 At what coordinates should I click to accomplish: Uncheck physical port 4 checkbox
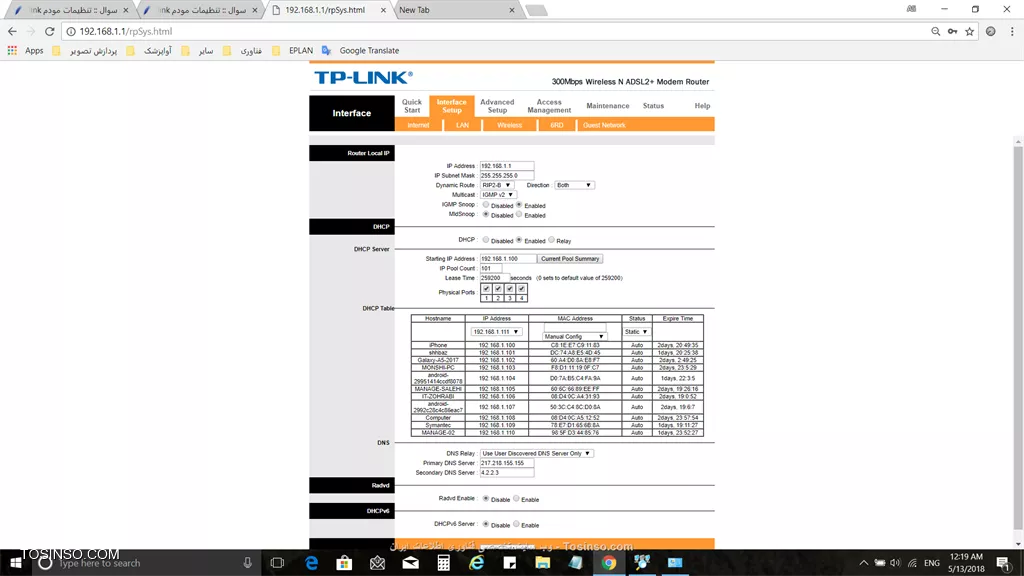point(522,289)
